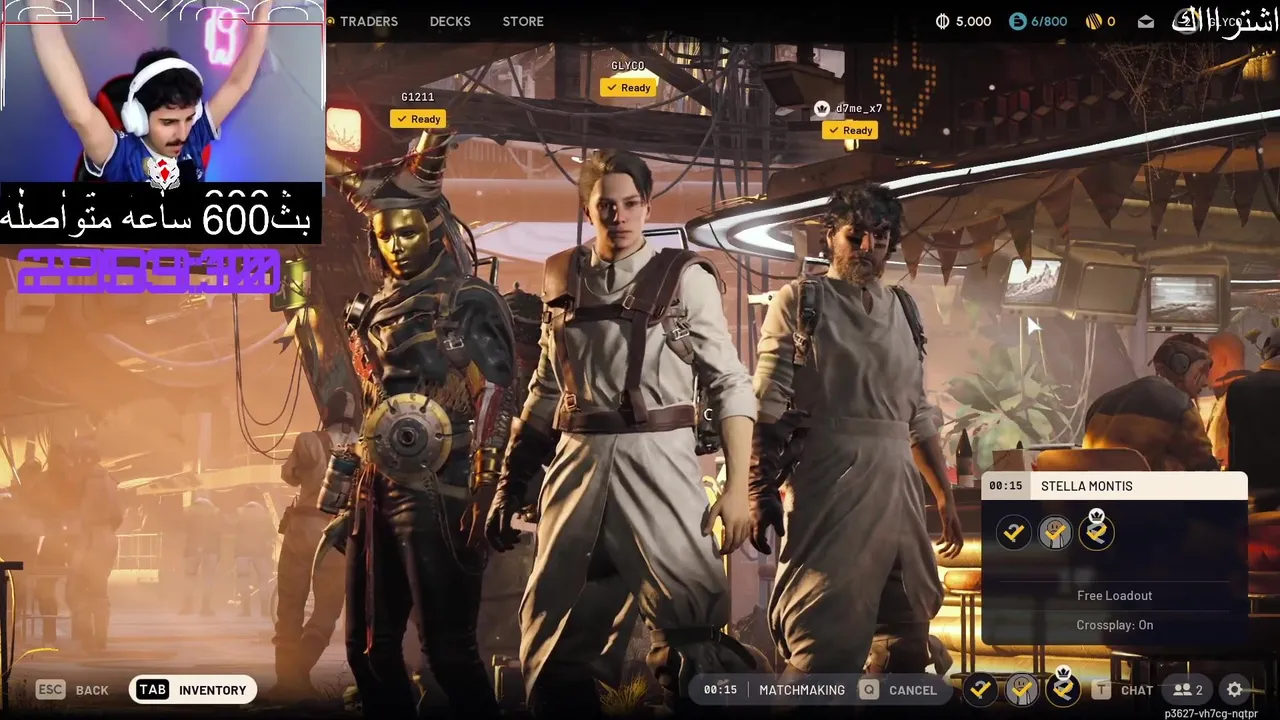Open CHAT in the bottom bar
Screen dimensions: 1280x720
[x=1137, y=690]
